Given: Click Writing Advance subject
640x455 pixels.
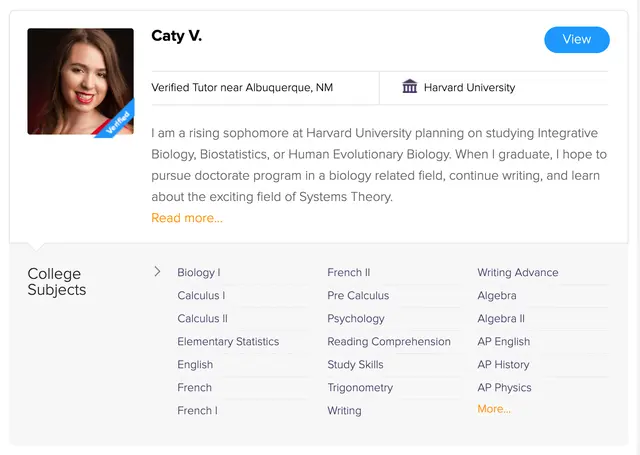Looking at the screenshot, I should pos(518,273).
